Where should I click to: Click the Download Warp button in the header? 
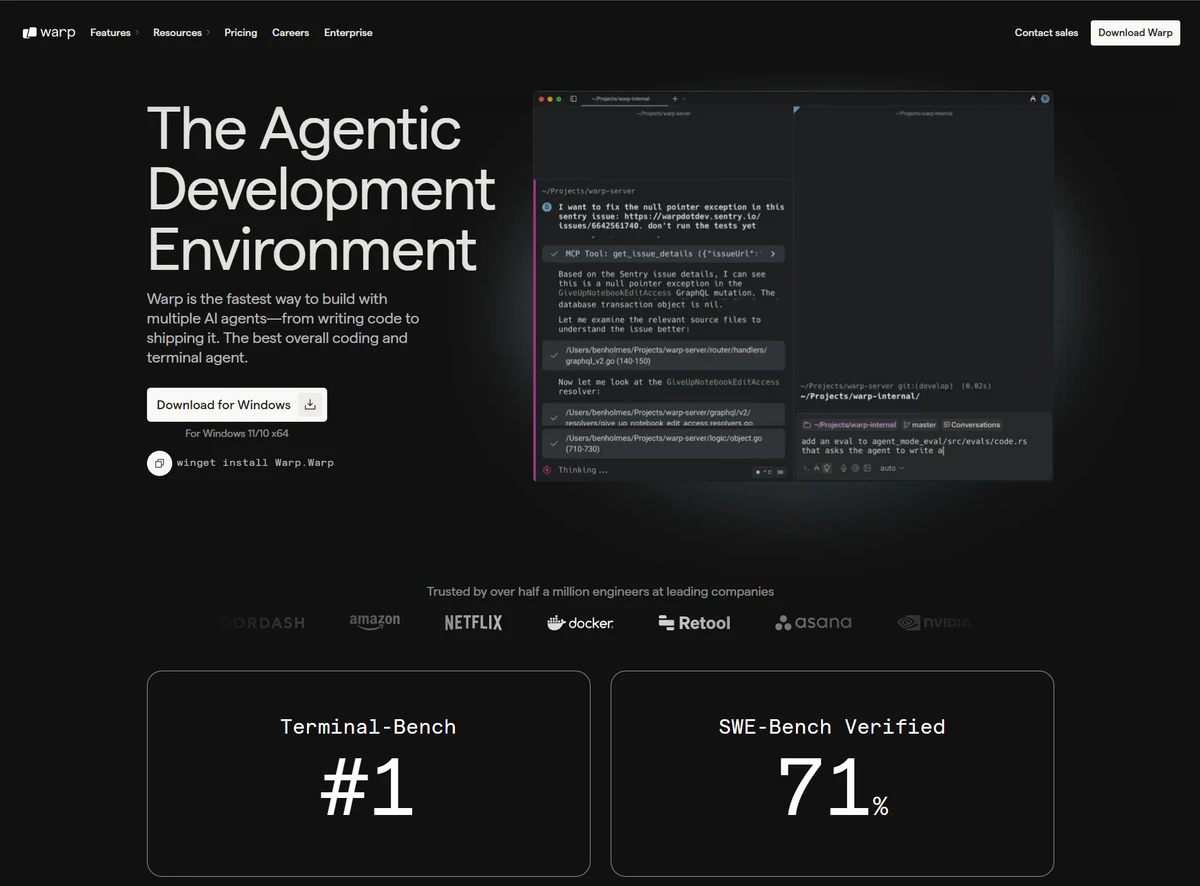coord(1135,33)
